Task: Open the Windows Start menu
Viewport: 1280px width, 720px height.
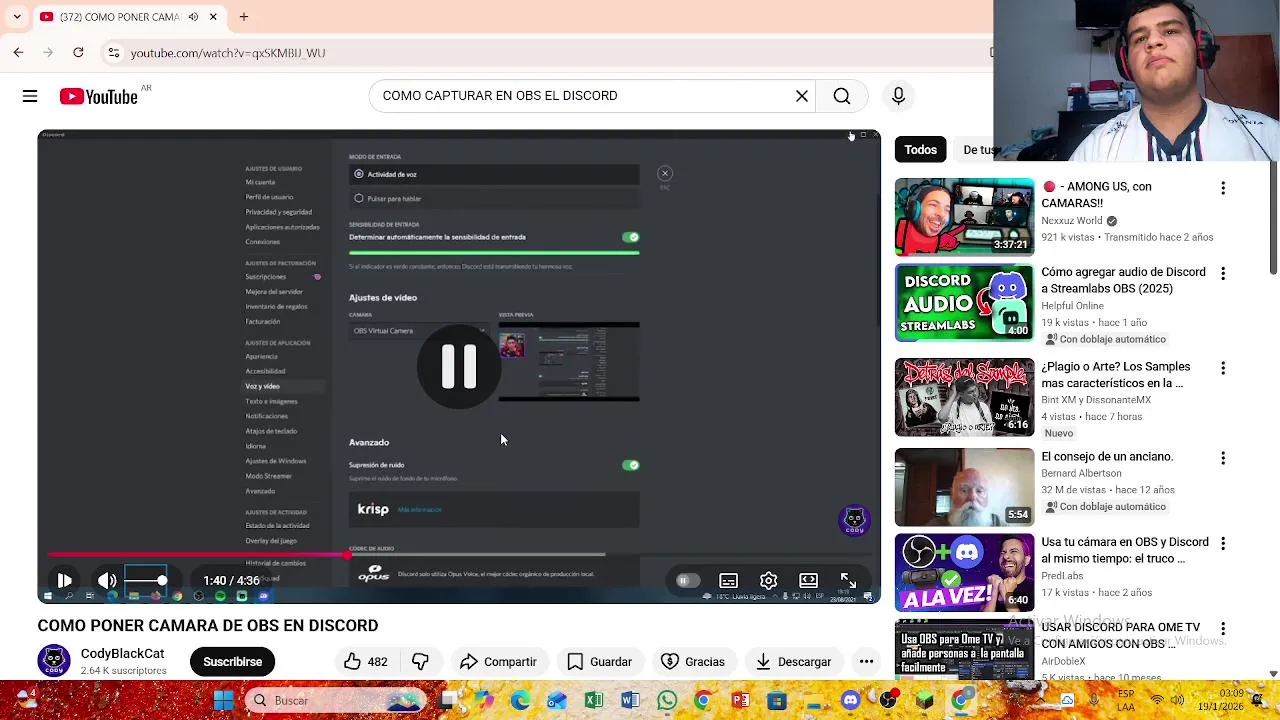Action: pos(223,700)
